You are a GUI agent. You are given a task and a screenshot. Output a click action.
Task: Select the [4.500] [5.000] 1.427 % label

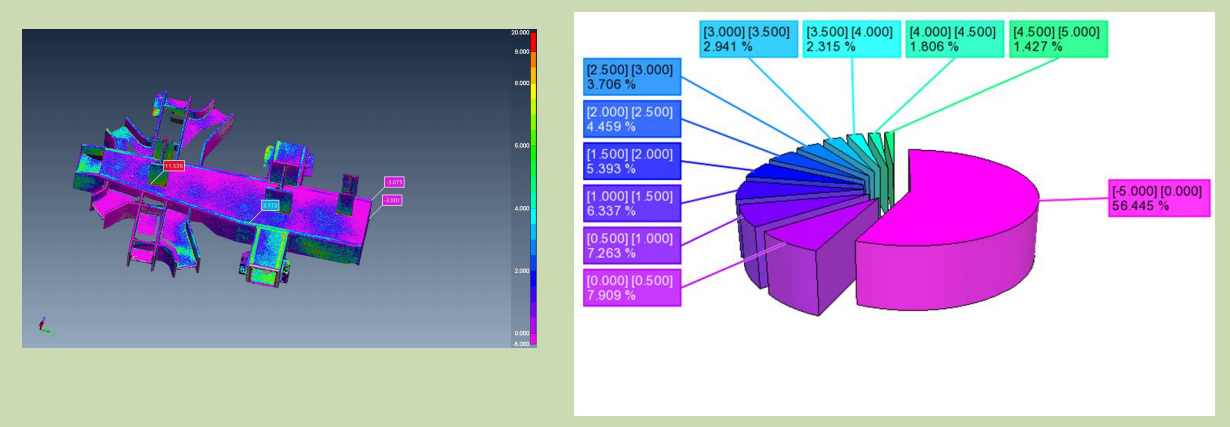[1058, 39]
